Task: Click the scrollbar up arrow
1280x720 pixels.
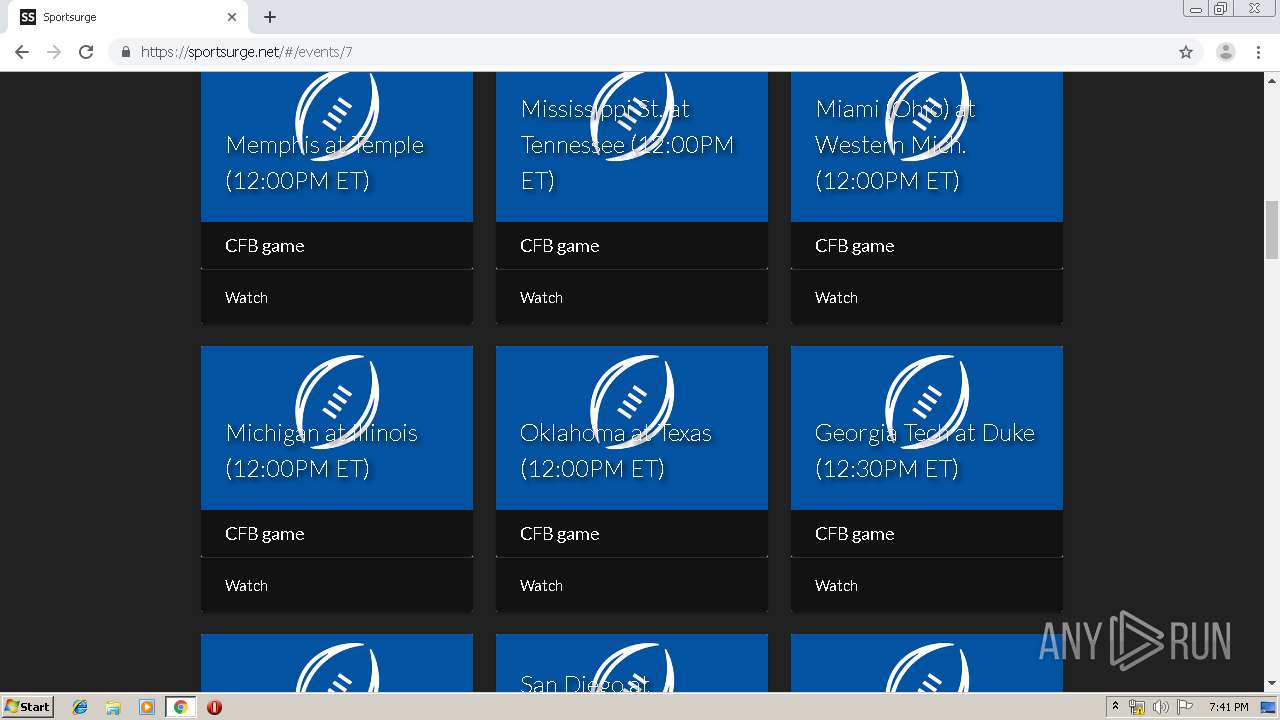Action: pyautogui.click(x=1272, y=80)
